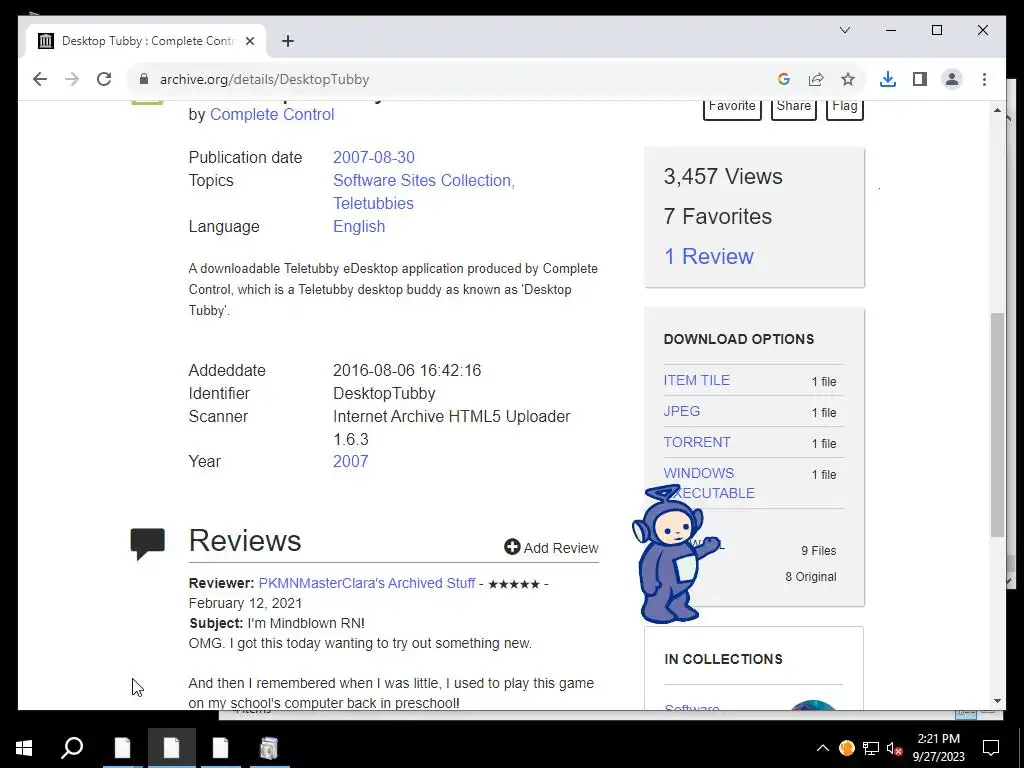Image resolution: width=1024 pixels, height=768 pixels.
Task: Open Software Sites Collection topic link
Action: (424, 180)
